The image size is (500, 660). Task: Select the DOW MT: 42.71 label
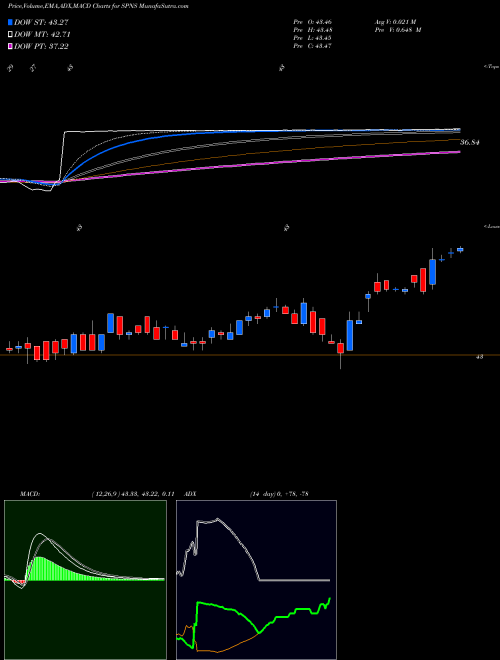[x=42, y=35]
